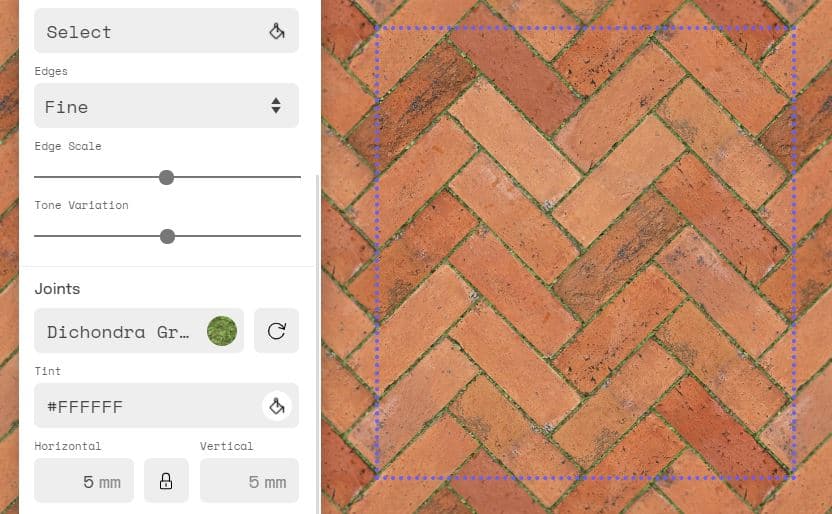This screenshot has width=832, height=514.
Task: Open the Dichondra Grass joint material selector
Action: tap(139, 331)
